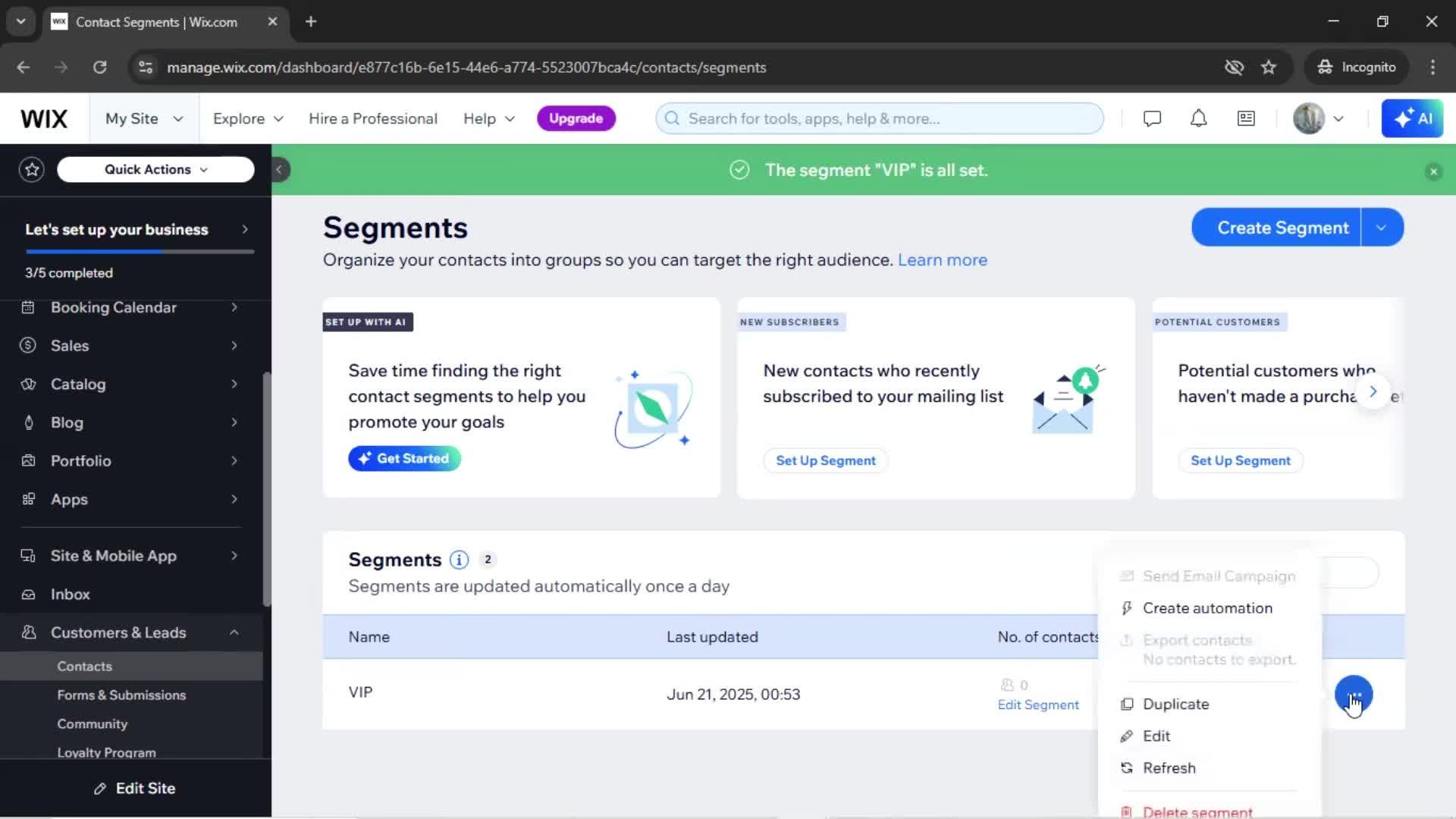The width and height of the screenshot is (1456, 819).
Task: Click the address bar URL
Action: 466,67
